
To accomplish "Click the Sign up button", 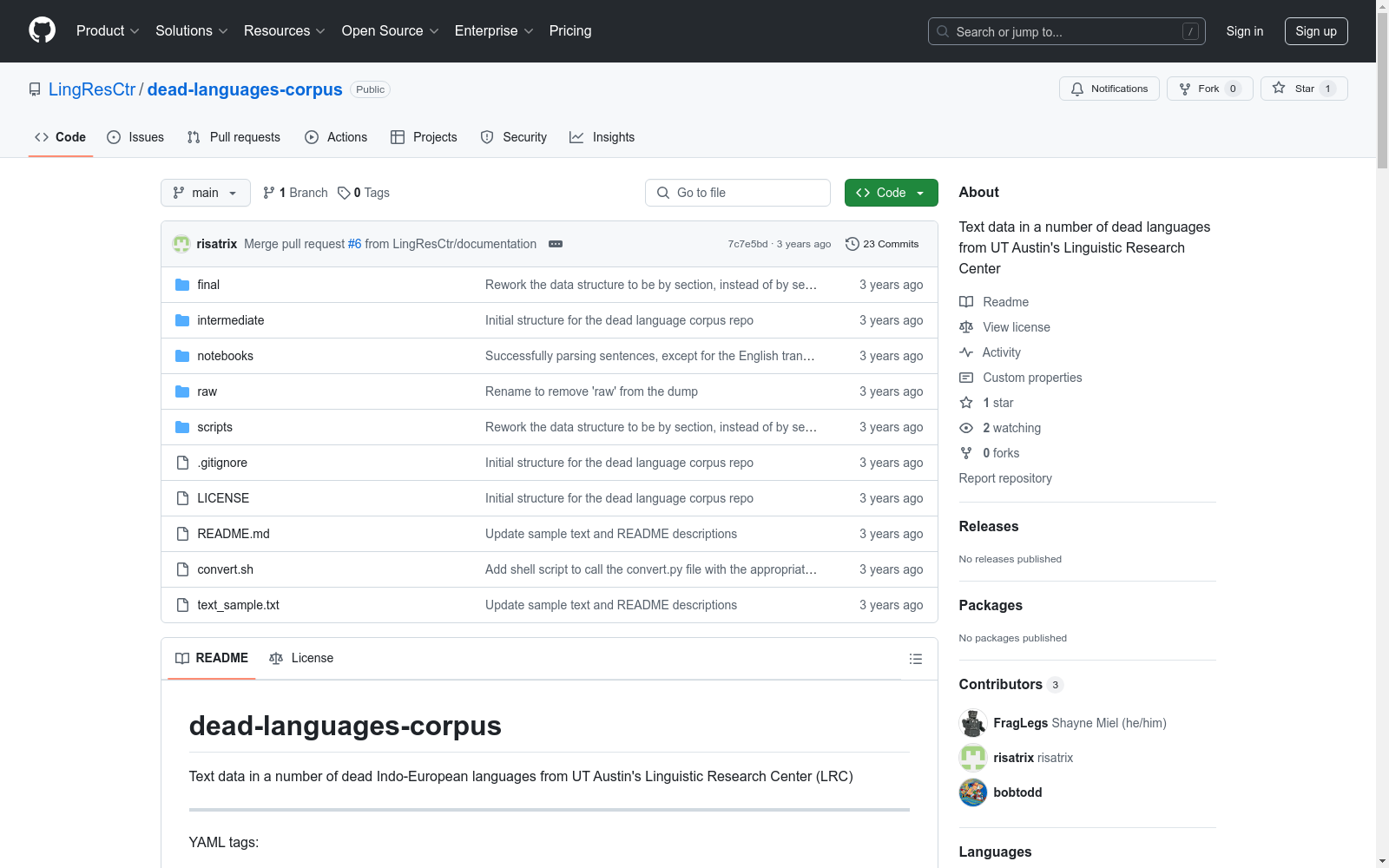I will tap(1316, 31).
